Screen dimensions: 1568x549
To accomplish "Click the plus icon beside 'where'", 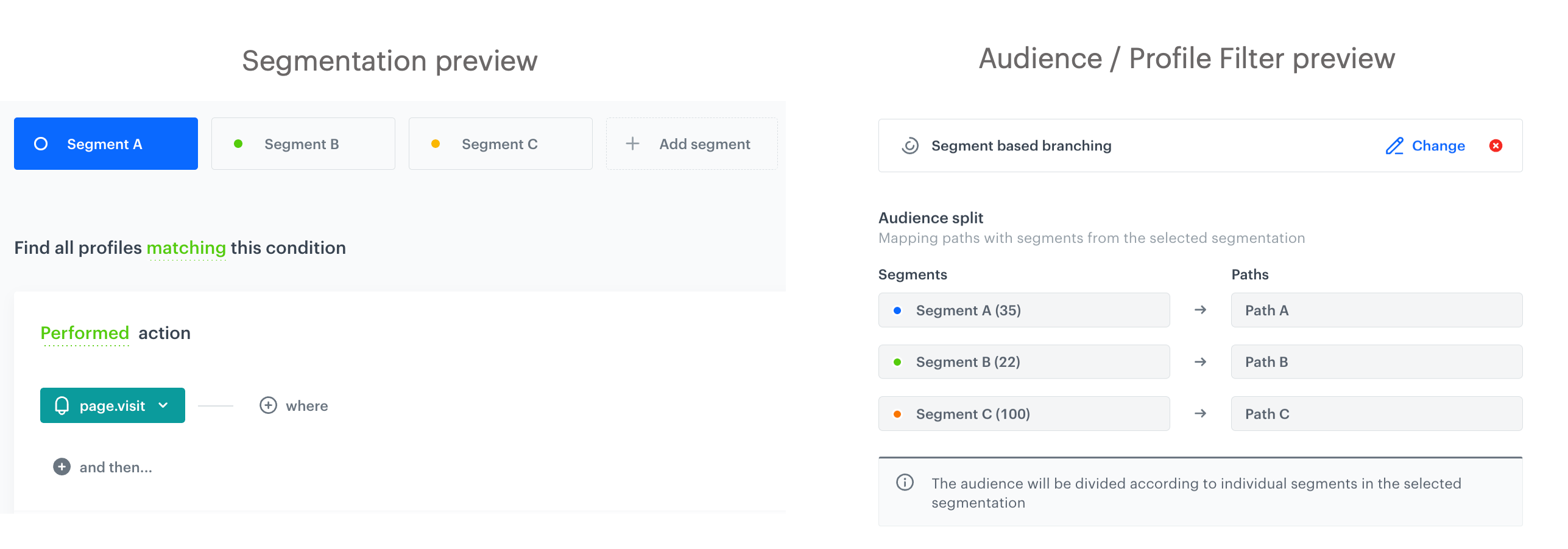I will click(x=268, y=405).
